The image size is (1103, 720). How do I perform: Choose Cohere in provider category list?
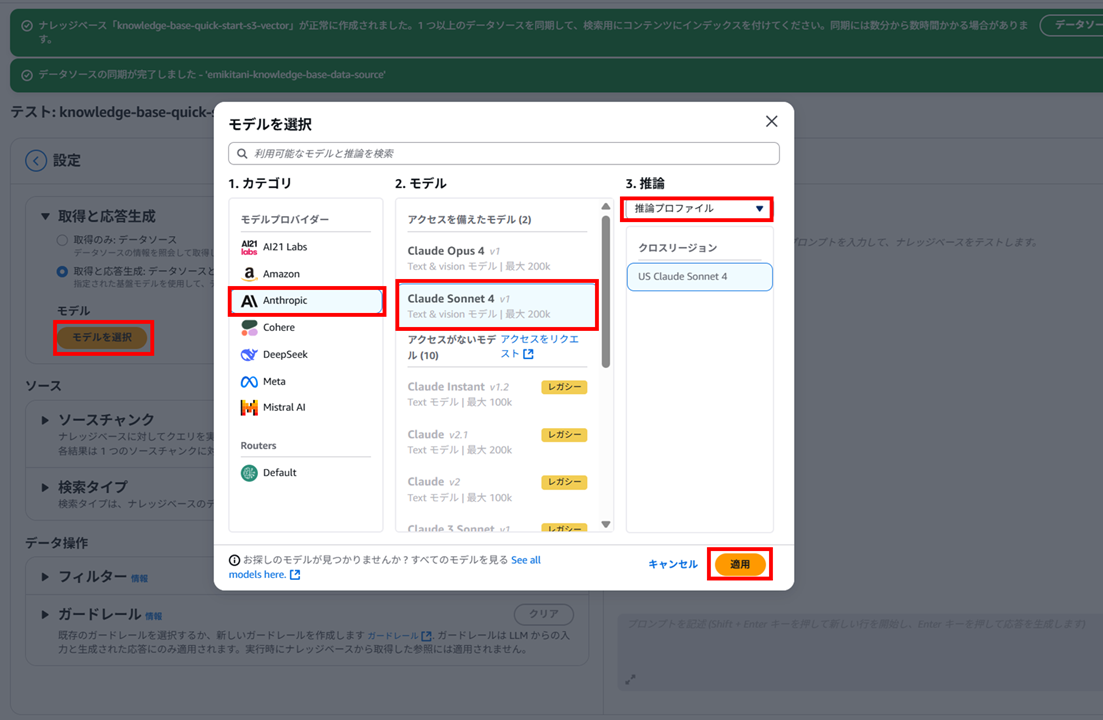point(306,328)
